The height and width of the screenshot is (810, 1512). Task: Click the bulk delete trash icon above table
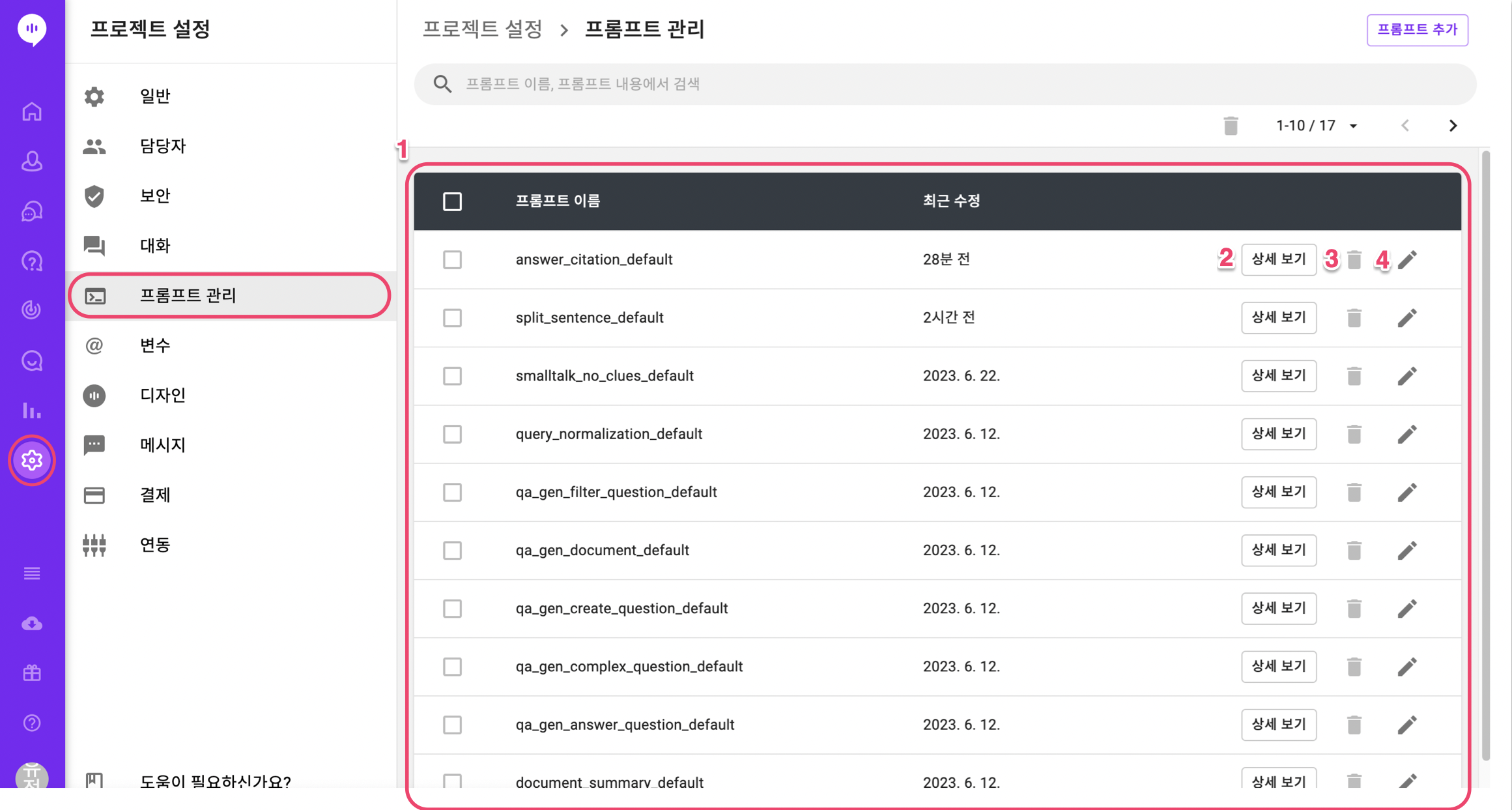(1230, 126)
